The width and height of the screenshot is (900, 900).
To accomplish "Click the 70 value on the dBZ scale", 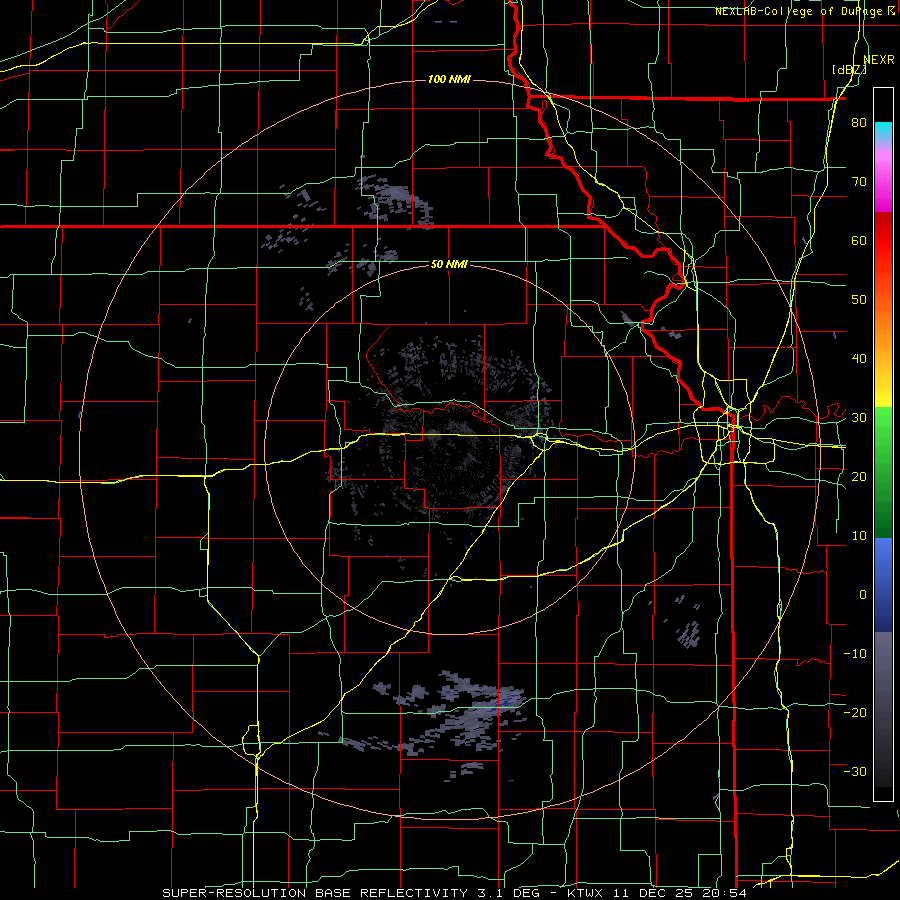I will pyautogui.click(x=859, y=181).
